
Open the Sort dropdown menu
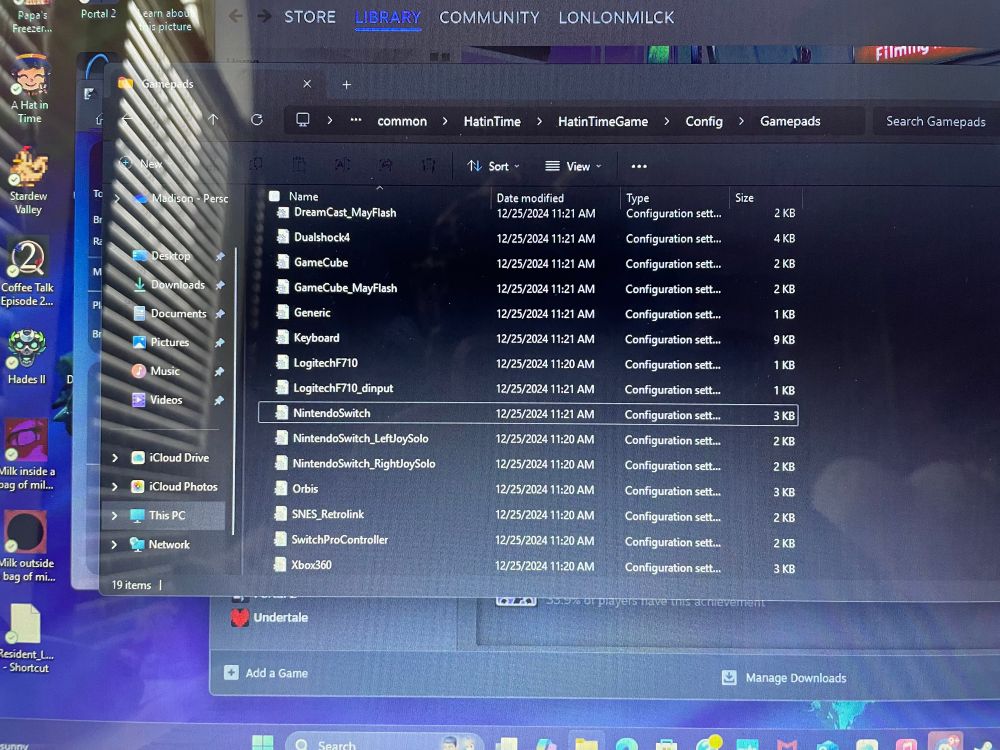point(493,166)
